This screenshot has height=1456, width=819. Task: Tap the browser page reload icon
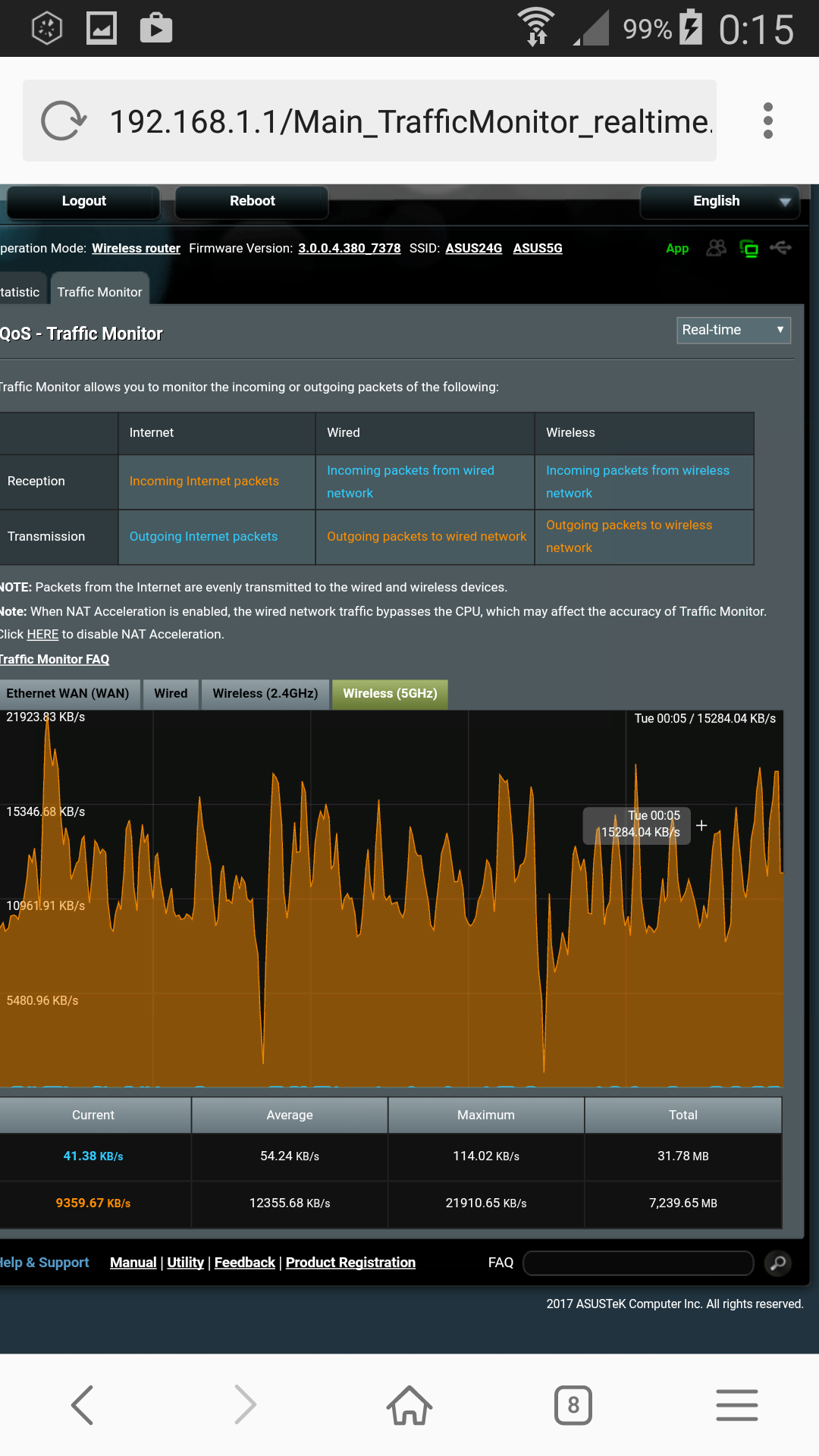pos(64,121)
